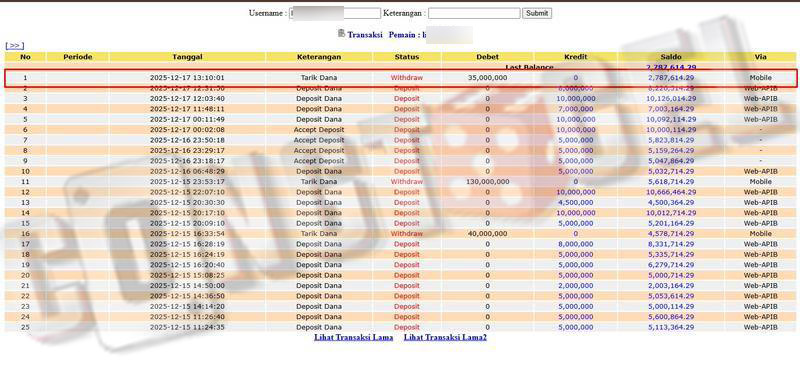The width and height of the screenshot is (800, 369).
Task: Click the document icon beside Transaksi
Action: [x=341, y=34]
